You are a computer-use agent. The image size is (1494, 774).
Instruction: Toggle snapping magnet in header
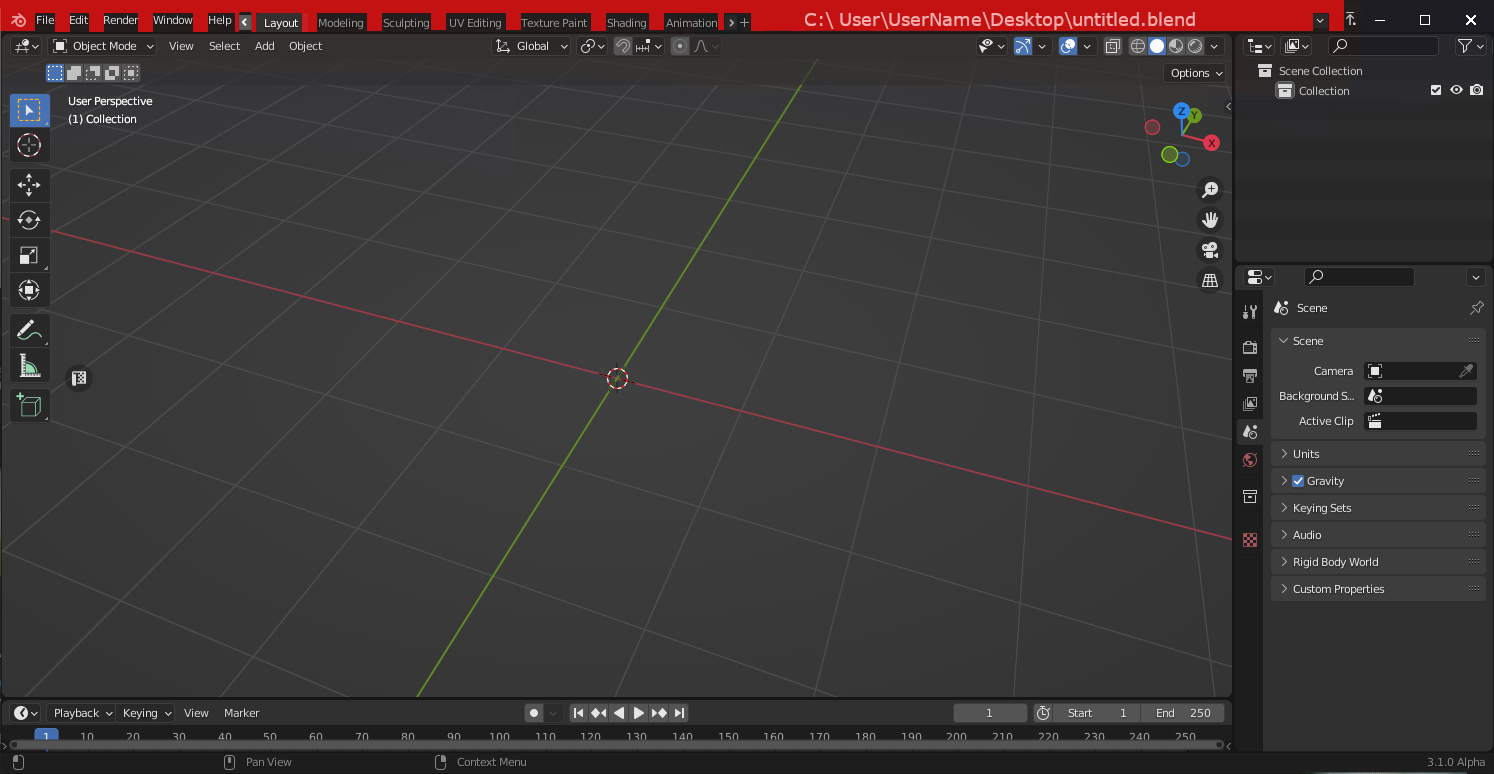pos(623,46)
